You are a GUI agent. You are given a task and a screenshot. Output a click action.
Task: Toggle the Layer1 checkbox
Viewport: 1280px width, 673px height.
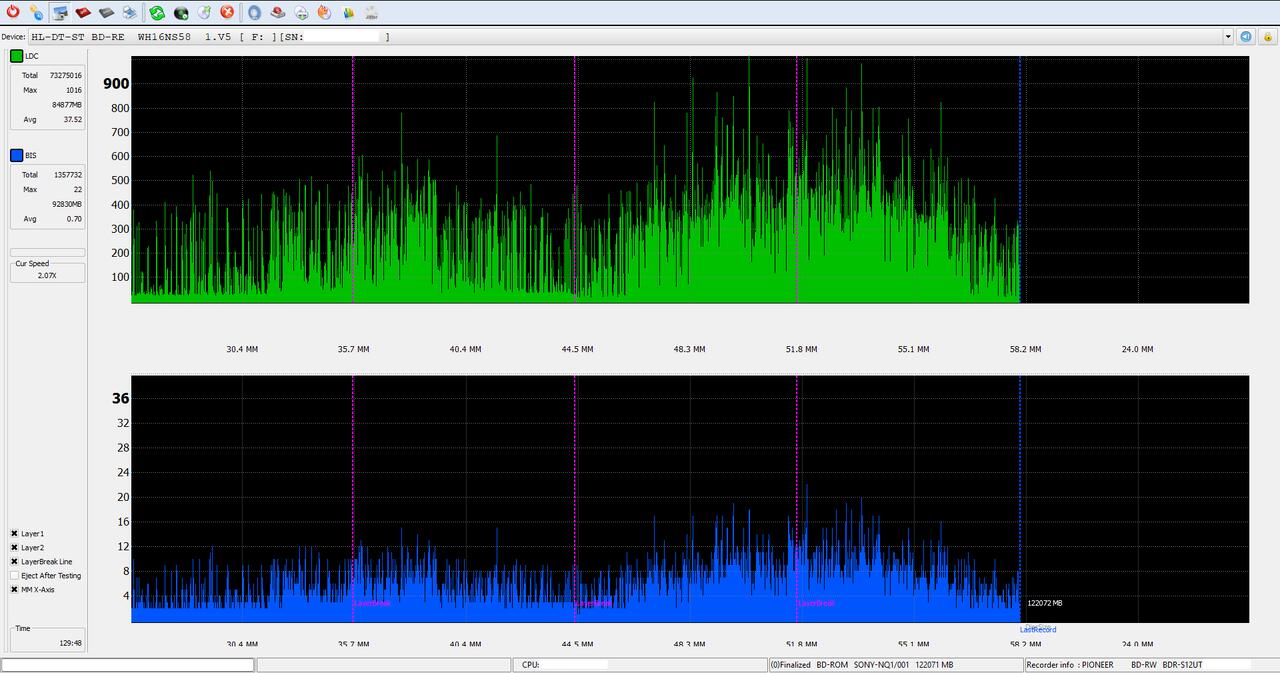15,534
